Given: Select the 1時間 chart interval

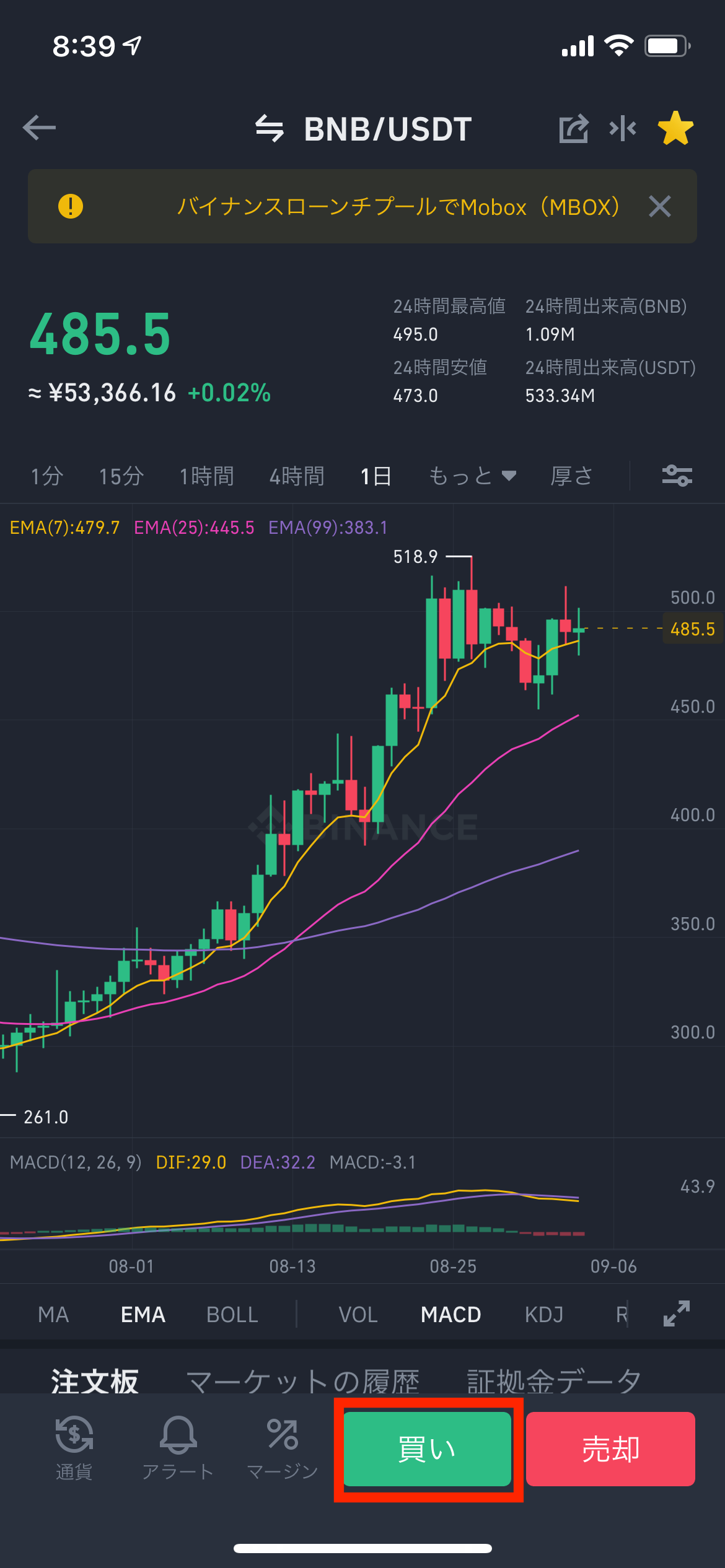Looking at the screenshot, I should (x=207, y=476).
